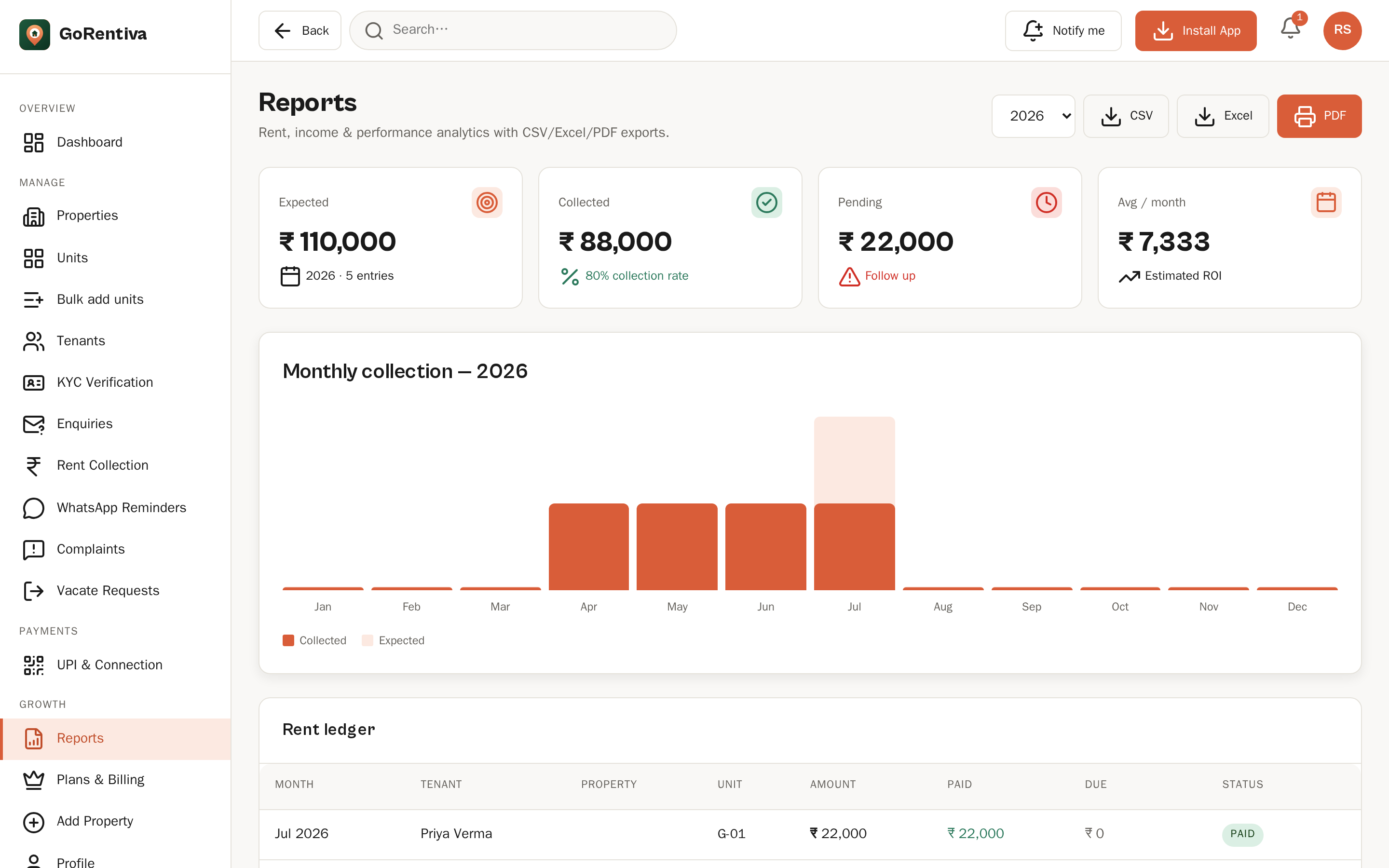The image size is (1389, 868).
Task: Click the trending arrow icon beside Estimated ROI
Action: coord(1129,276)
